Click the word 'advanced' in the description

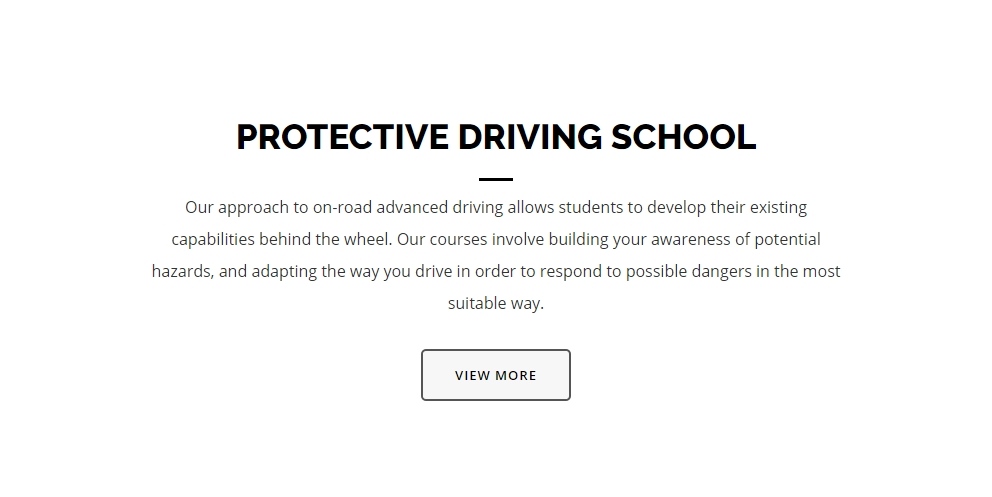coord(412,207)
